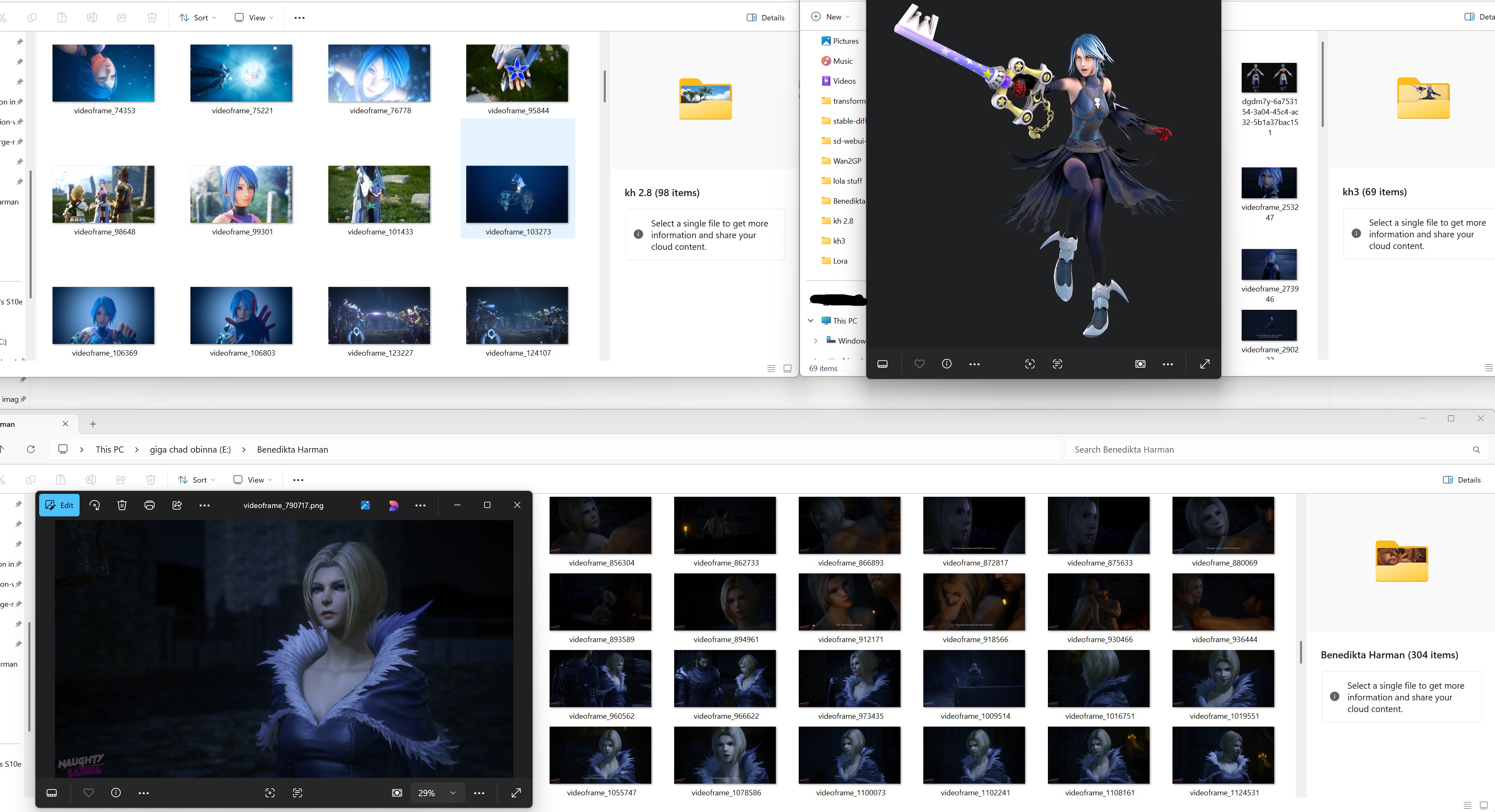Open the View dropdown in the Benedikta Harman window
1495x812 pixels.
pos(252,480)
